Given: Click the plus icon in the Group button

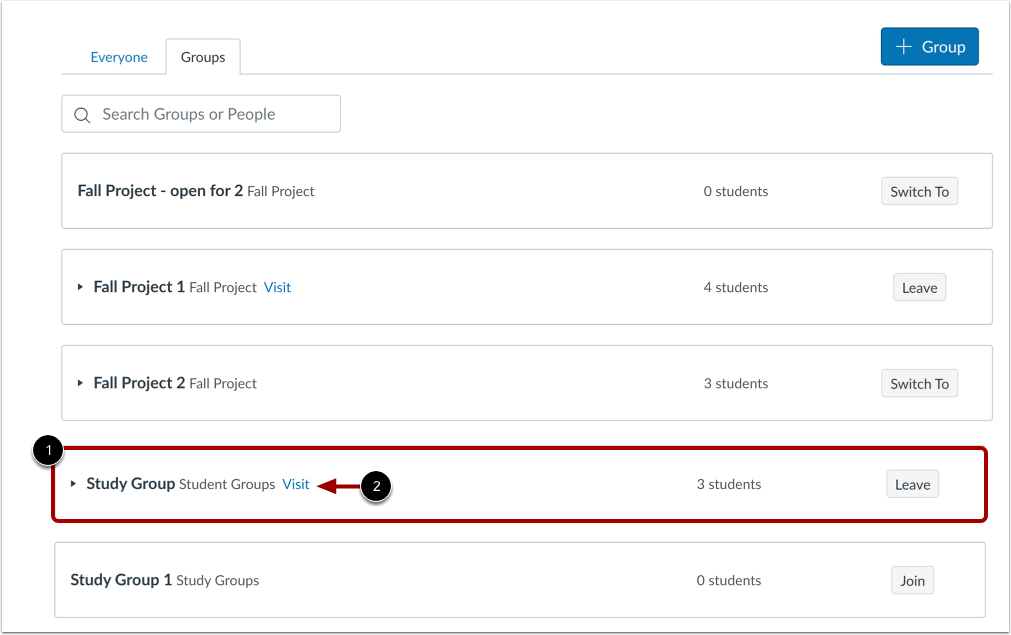Looking at the screenshot, I should pyautogui.click(x=905, y=46).
